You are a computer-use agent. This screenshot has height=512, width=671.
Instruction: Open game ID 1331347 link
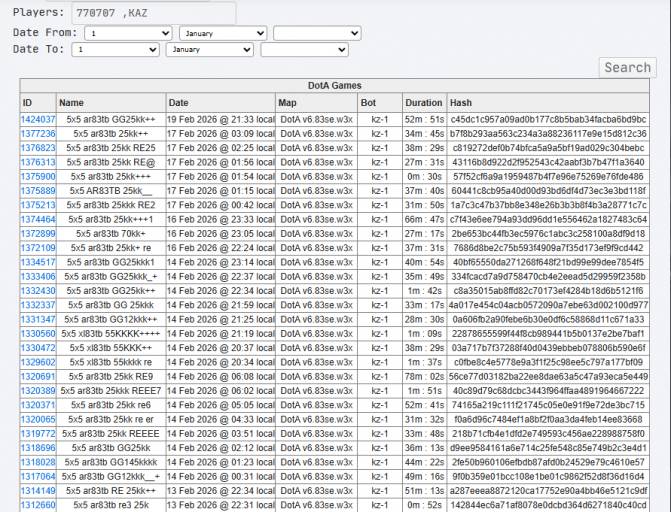(x=38, y=319)
